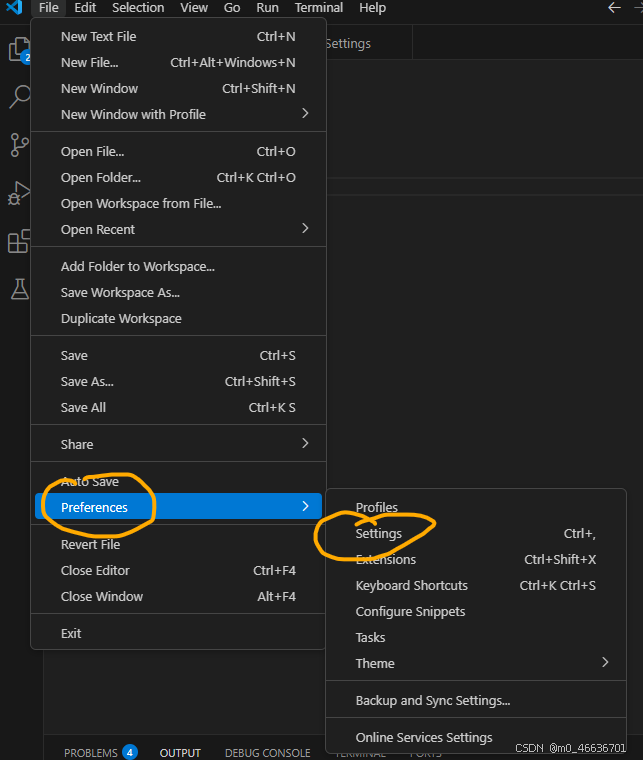Open the Source Control view icon

click(19, 145)
